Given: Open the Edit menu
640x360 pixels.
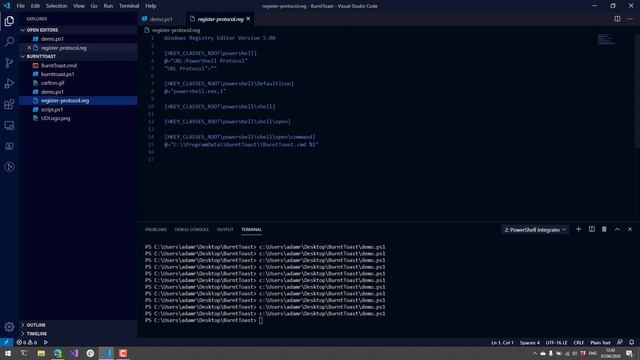Looking at the screenshot, I should (x=35, y=6).
